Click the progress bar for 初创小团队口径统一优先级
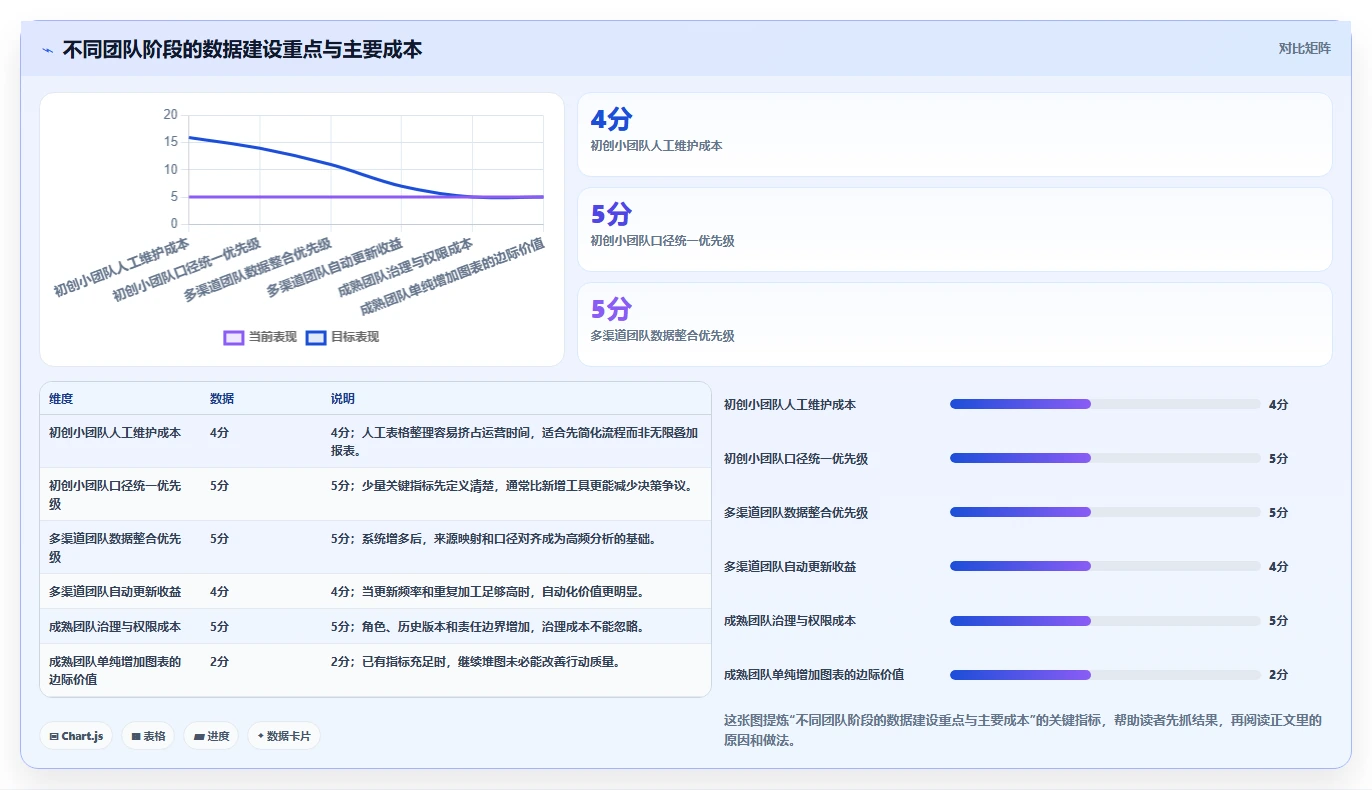1372x790 pixels. [x=1105, y=458]
